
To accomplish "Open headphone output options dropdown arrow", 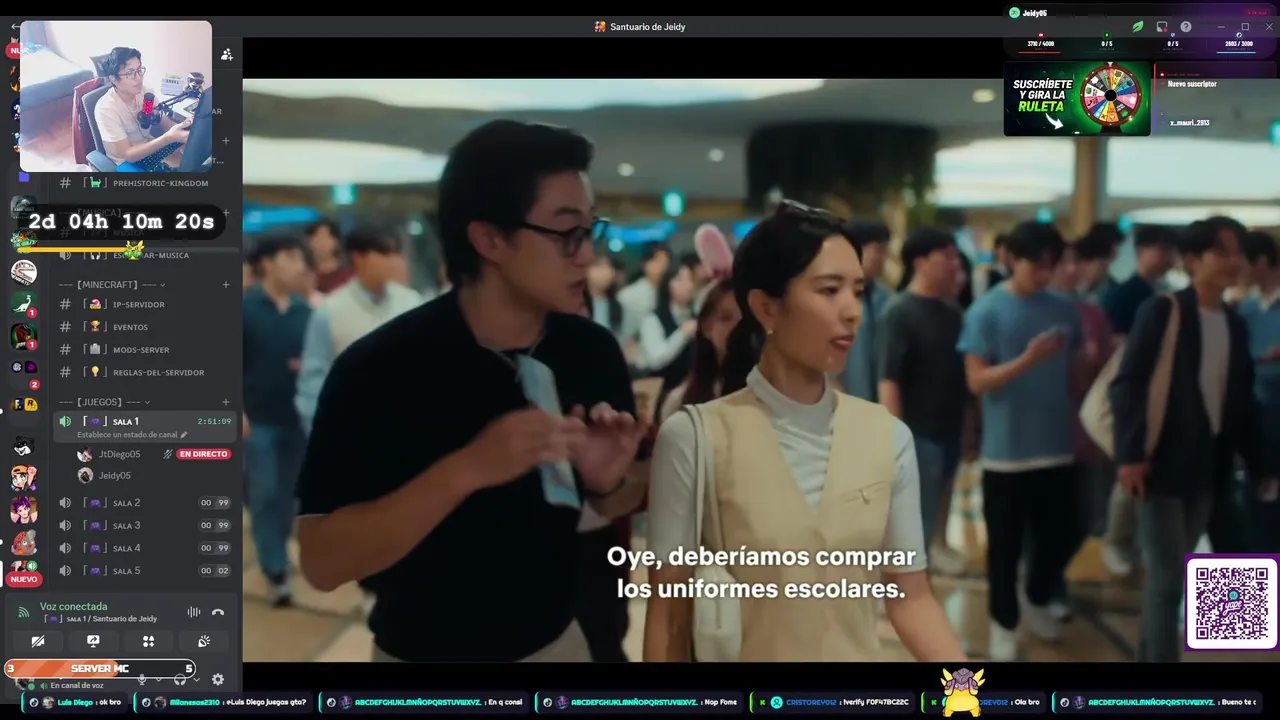I will (196, 680).
